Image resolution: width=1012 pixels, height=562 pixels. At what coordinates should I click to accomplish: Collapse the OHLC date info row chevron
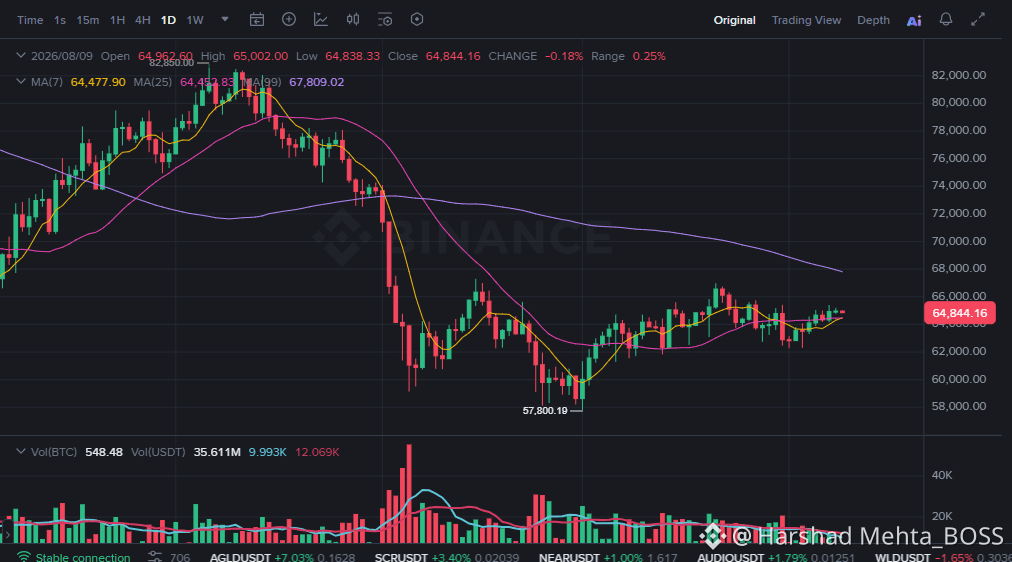(x=21, y=56)
